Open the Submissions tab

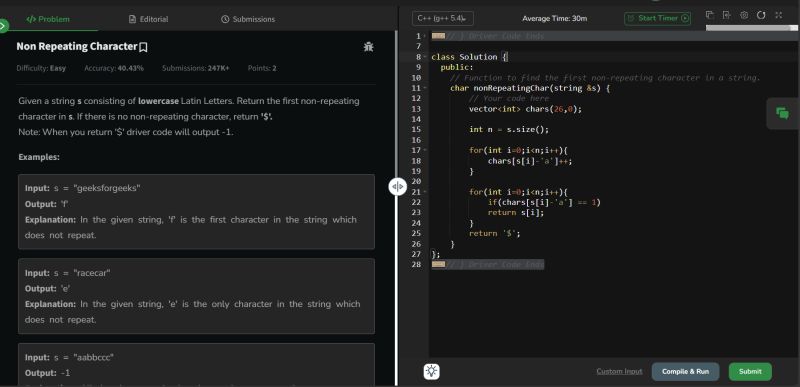point(248,19)
